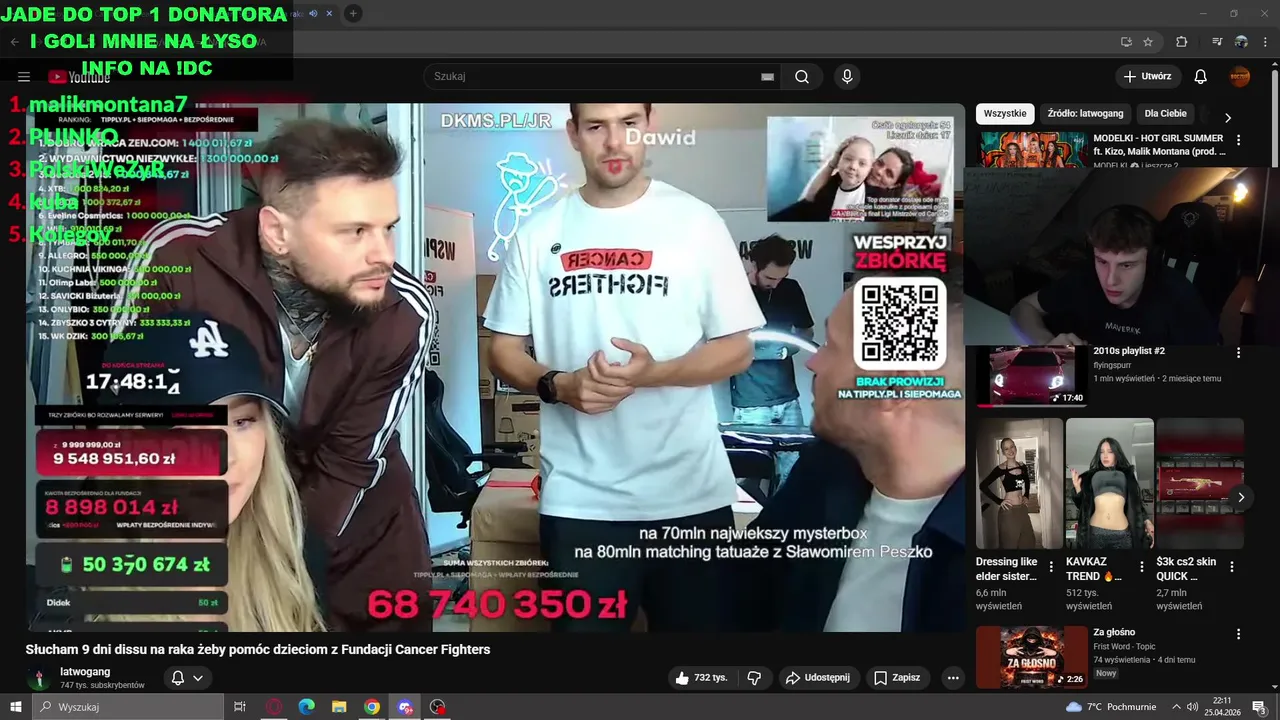Open the on-screen keyboard icon in search

[767, 77]
